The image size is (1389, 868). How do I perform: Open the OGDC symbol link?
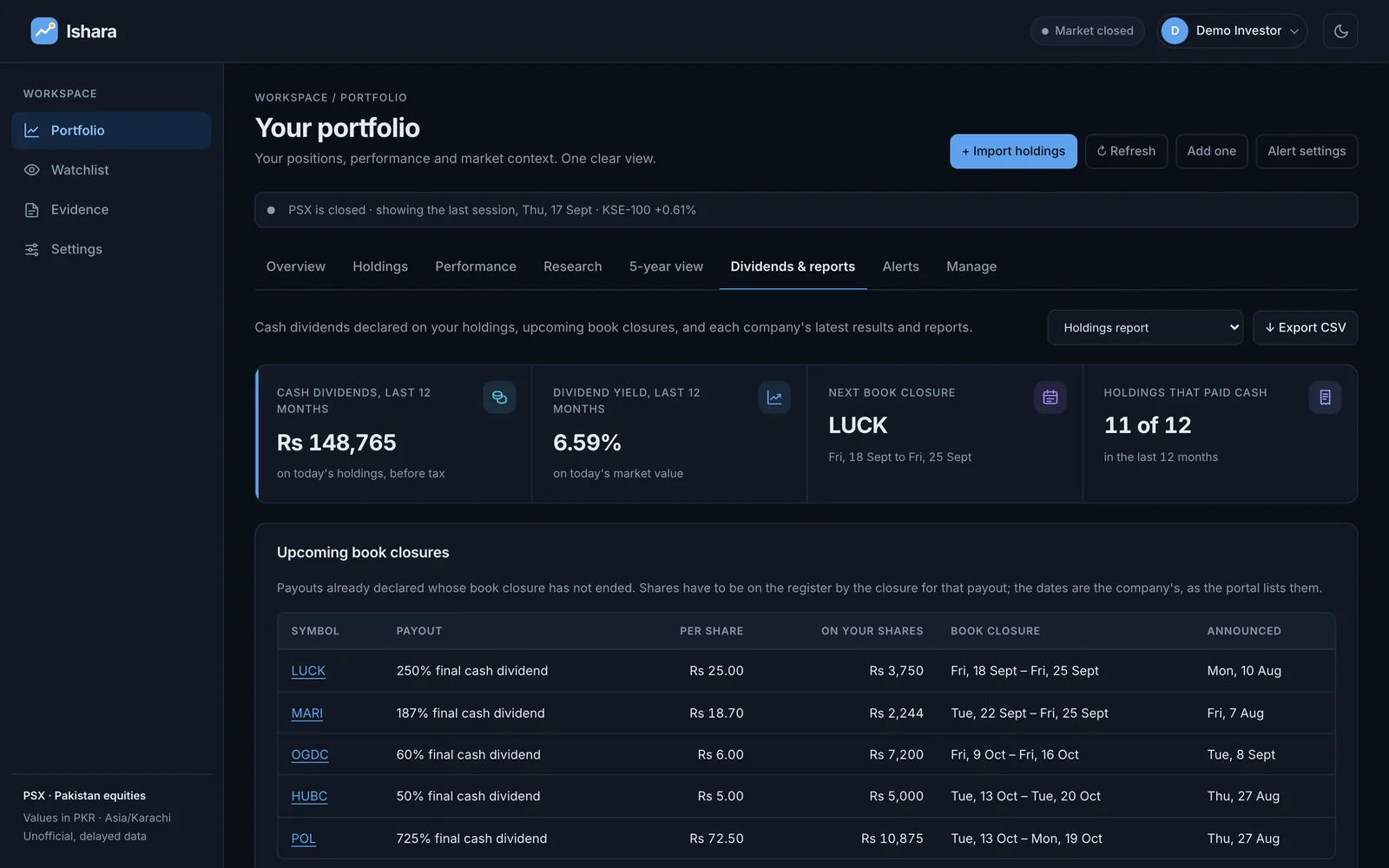[310, 755]
